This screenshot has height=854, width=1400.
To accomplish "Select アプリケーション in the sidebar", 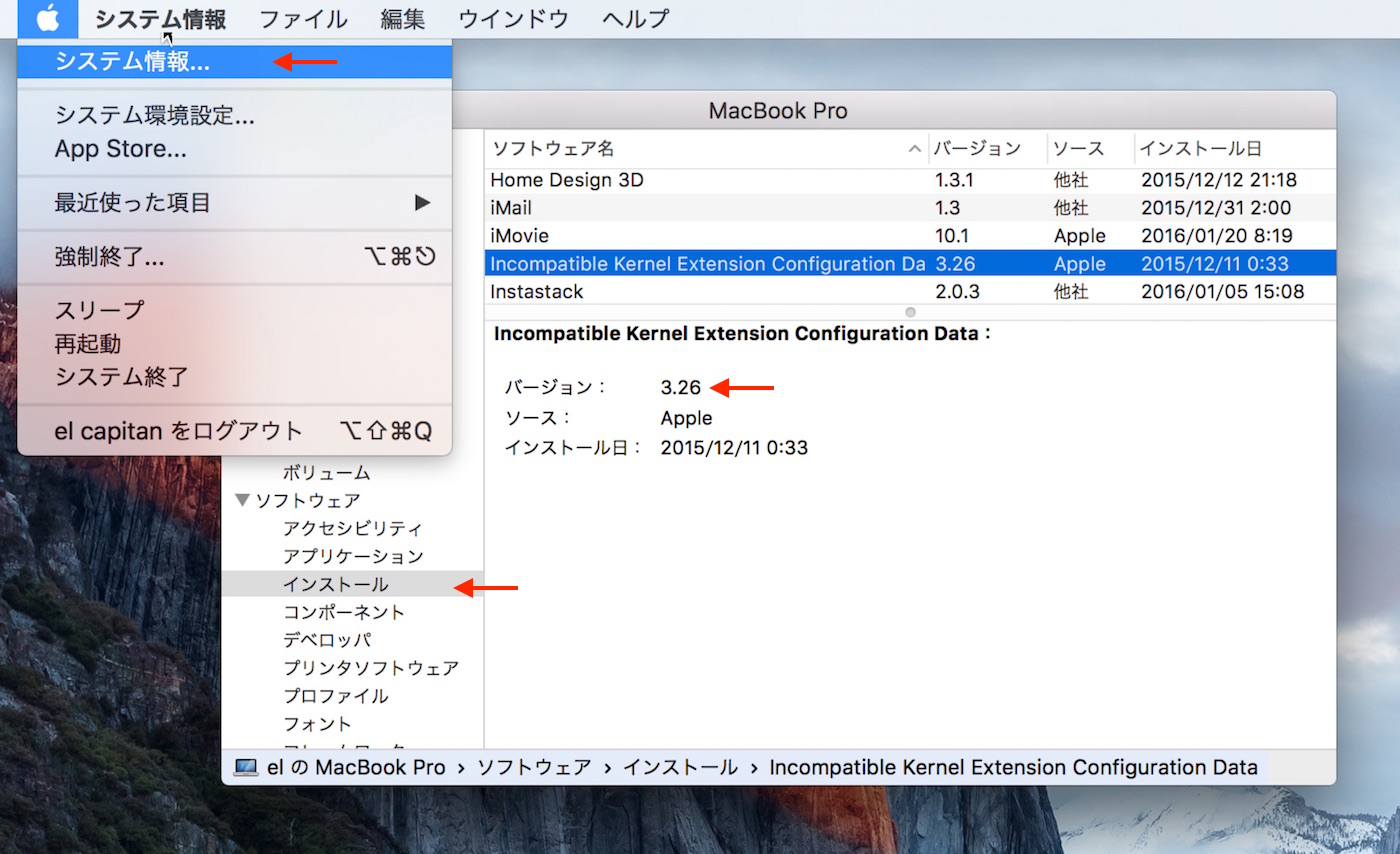I will (353, 556).
